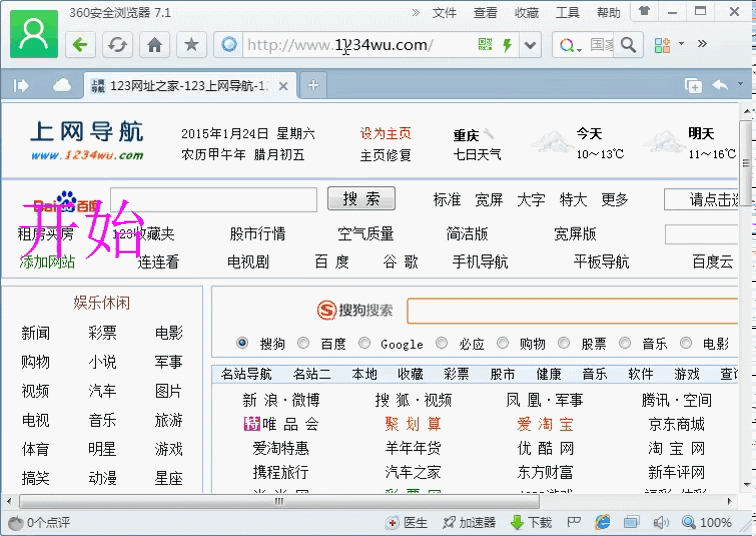The width and height of the screenshot is (756, 536).
Task: Open the 下载 download manager in status bar
Action: (530, 522)
